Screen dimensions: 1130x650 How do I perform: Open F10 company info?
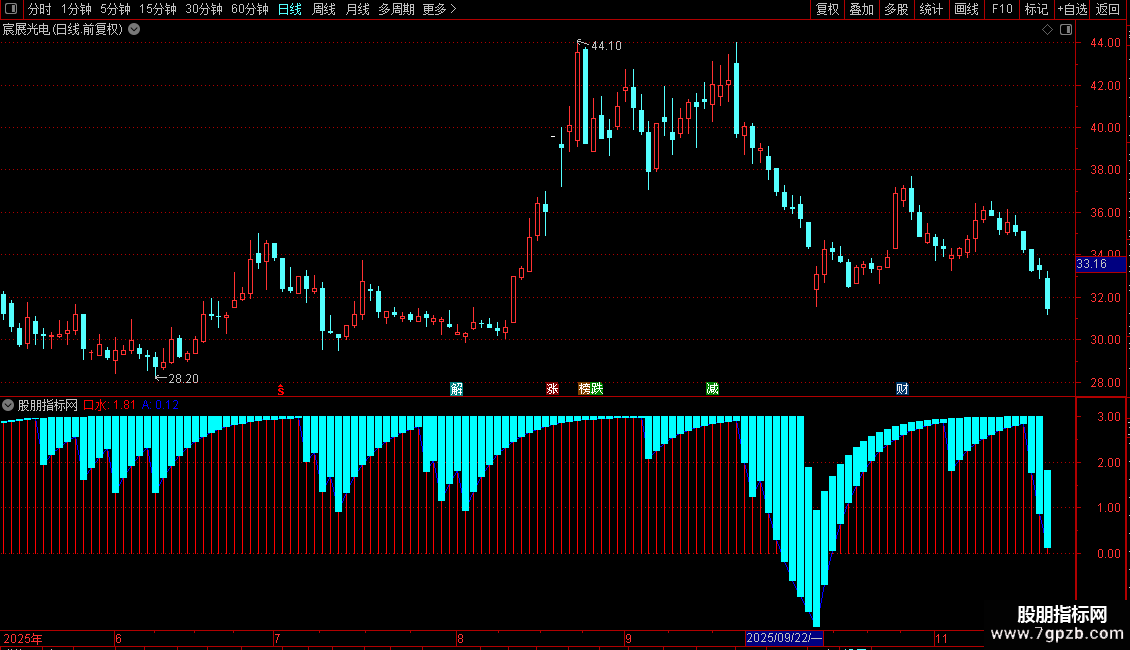click(1002, 9)
